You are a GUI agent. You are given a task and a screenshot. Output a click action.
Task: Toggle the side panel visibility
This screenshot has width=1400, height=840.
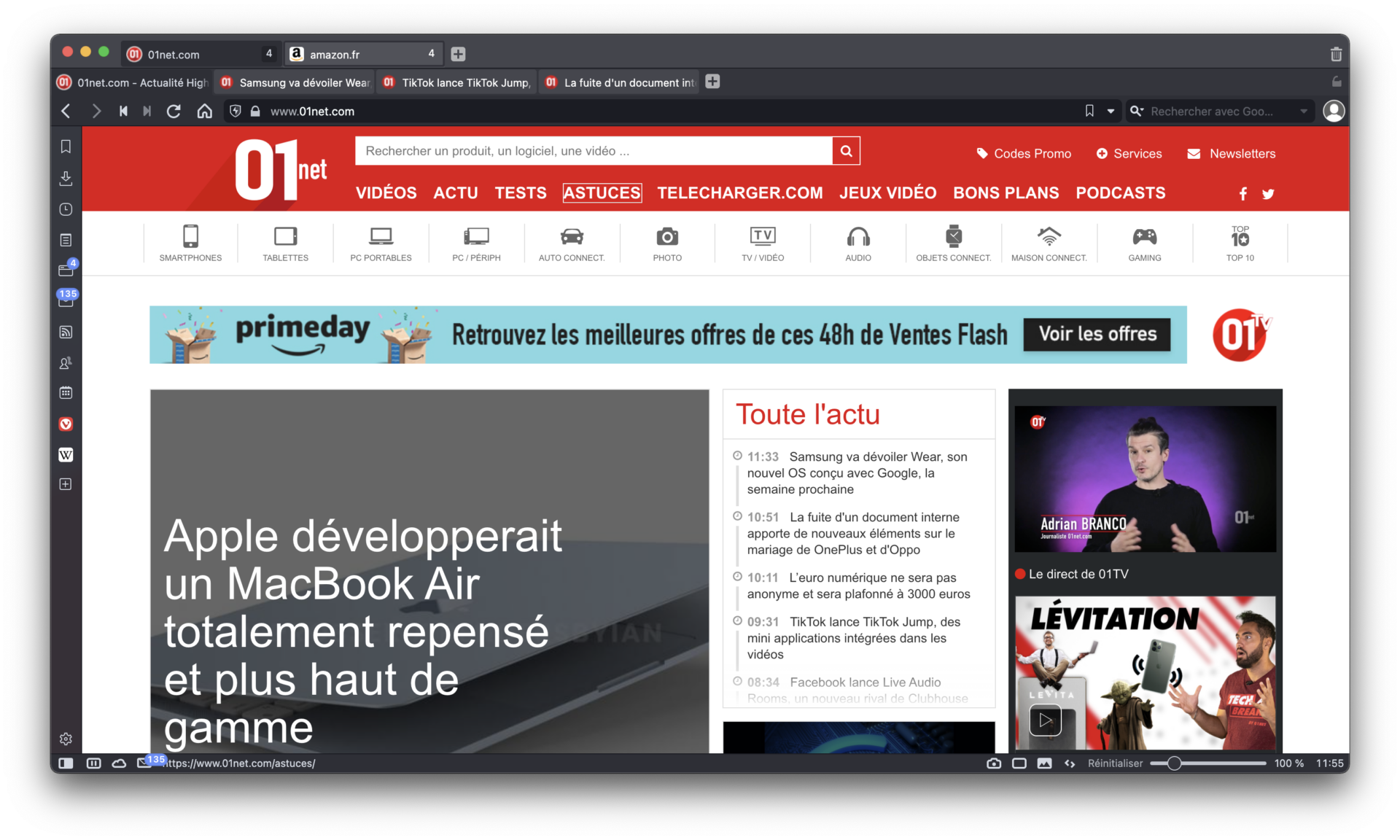click(66, 763)
